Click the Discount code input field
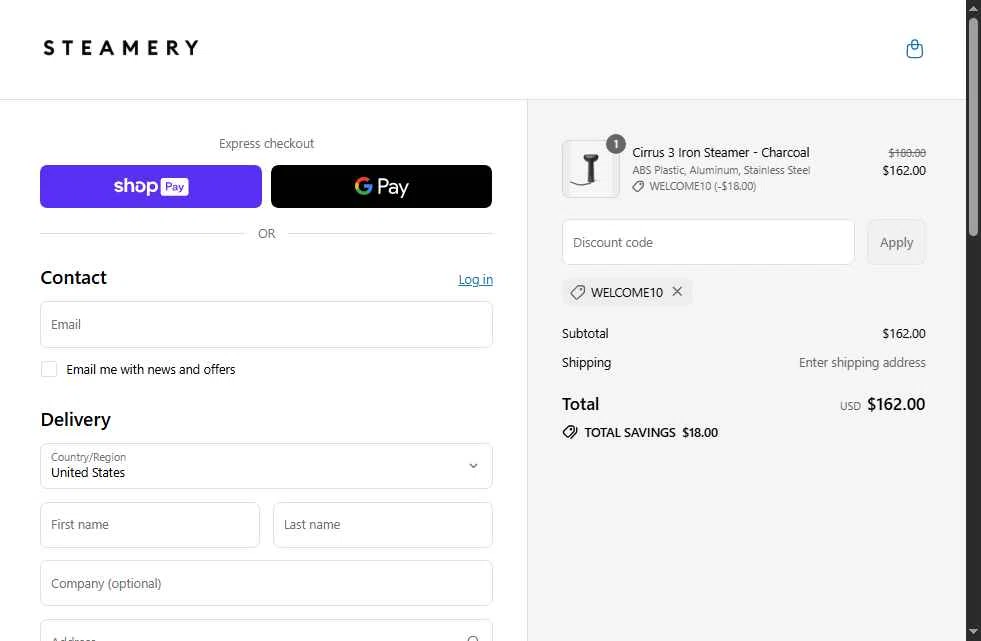Screen dimensions: 981x641 (708, 242)
